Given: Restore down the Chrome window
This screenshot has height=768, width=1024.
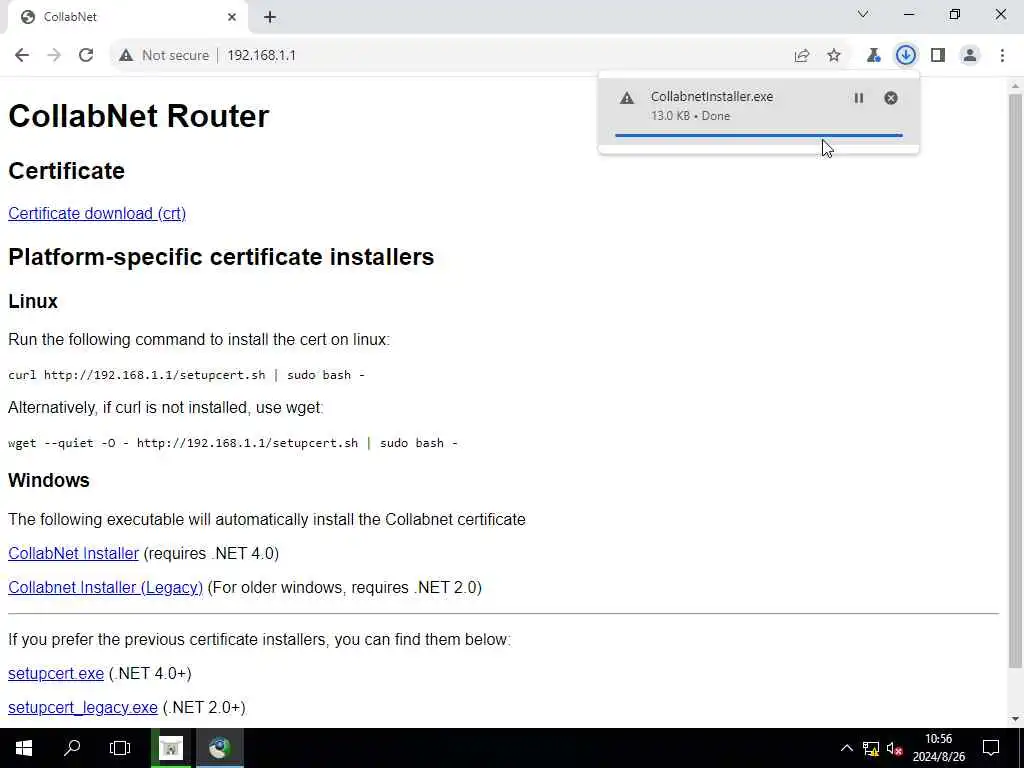Looking at the screenshot, I should tap(955, 14).
